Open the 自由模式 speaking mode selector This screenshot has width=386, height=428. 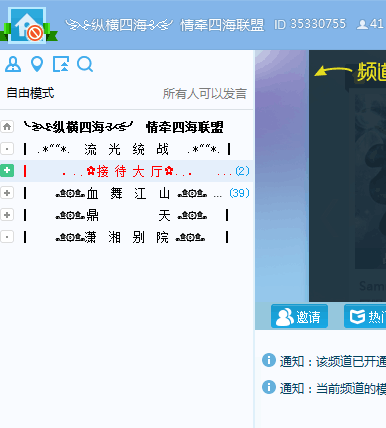pyautogui.click(x=30, y=93)
